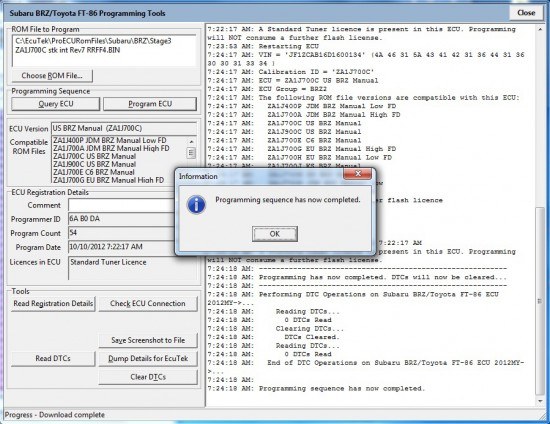This screenshot has height=424, width=550.
Task: Click the Clear DTCs button
Action: 148,377
